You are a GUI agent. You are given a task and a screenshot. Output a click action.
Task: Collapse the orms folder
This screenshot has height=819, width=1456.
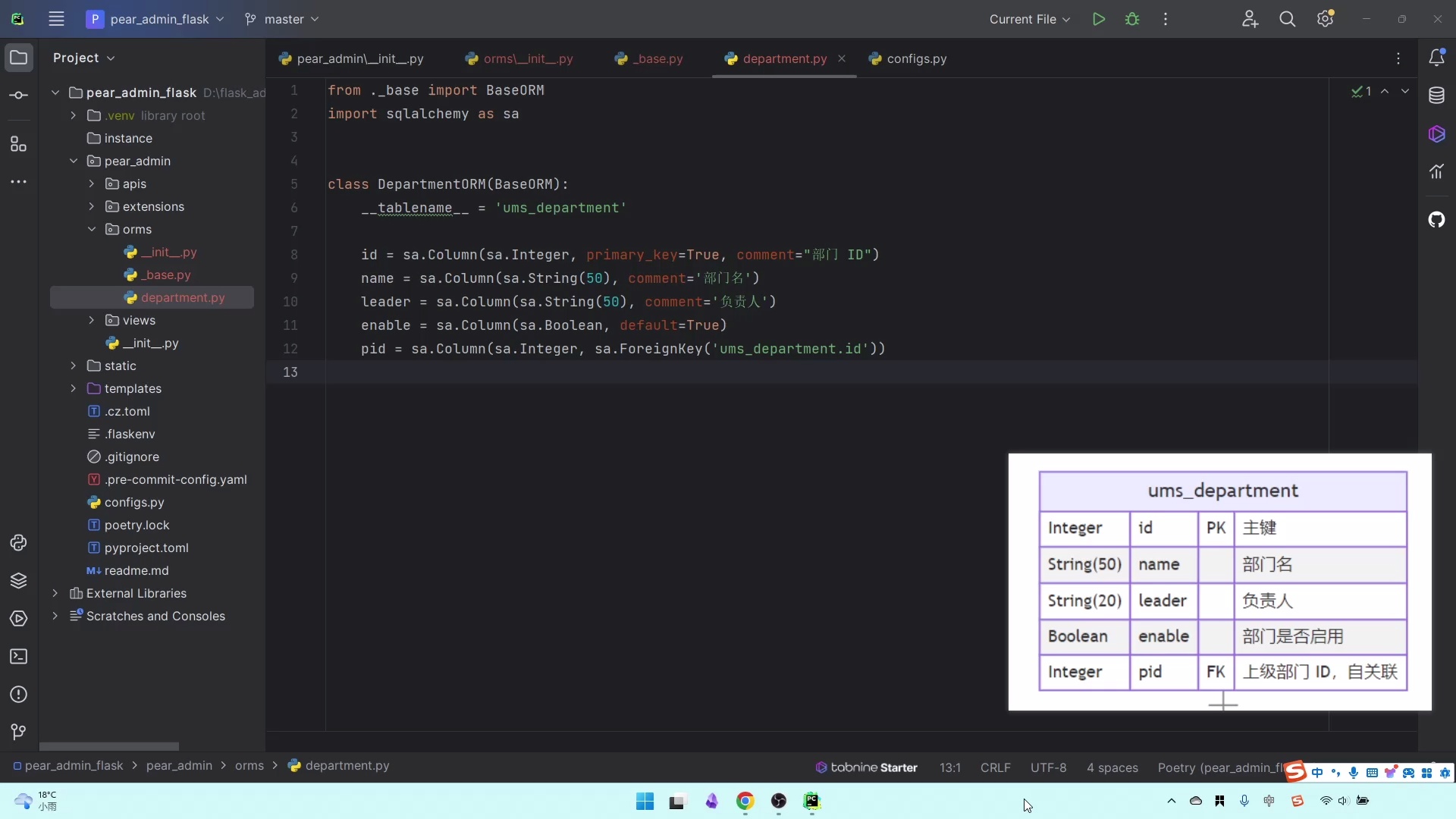92,230
